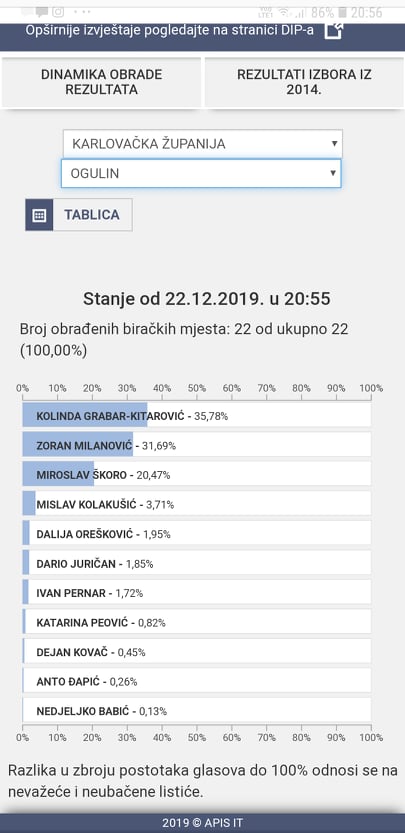
Task: Select the Kolinda Grabar-Kitarović result bar
Action: [197, 414]
